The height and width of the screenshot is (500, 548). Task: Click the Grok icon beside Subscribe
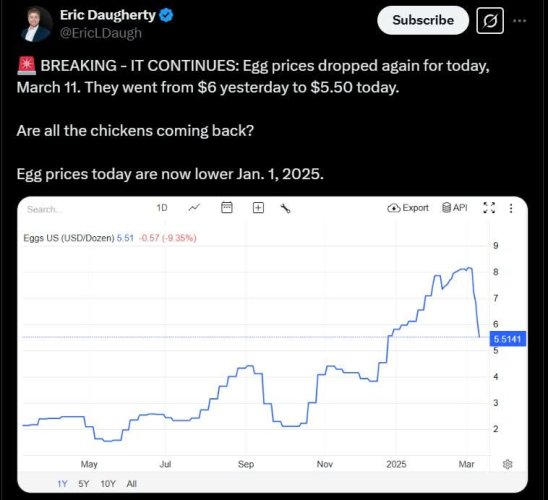coord(490,21)
